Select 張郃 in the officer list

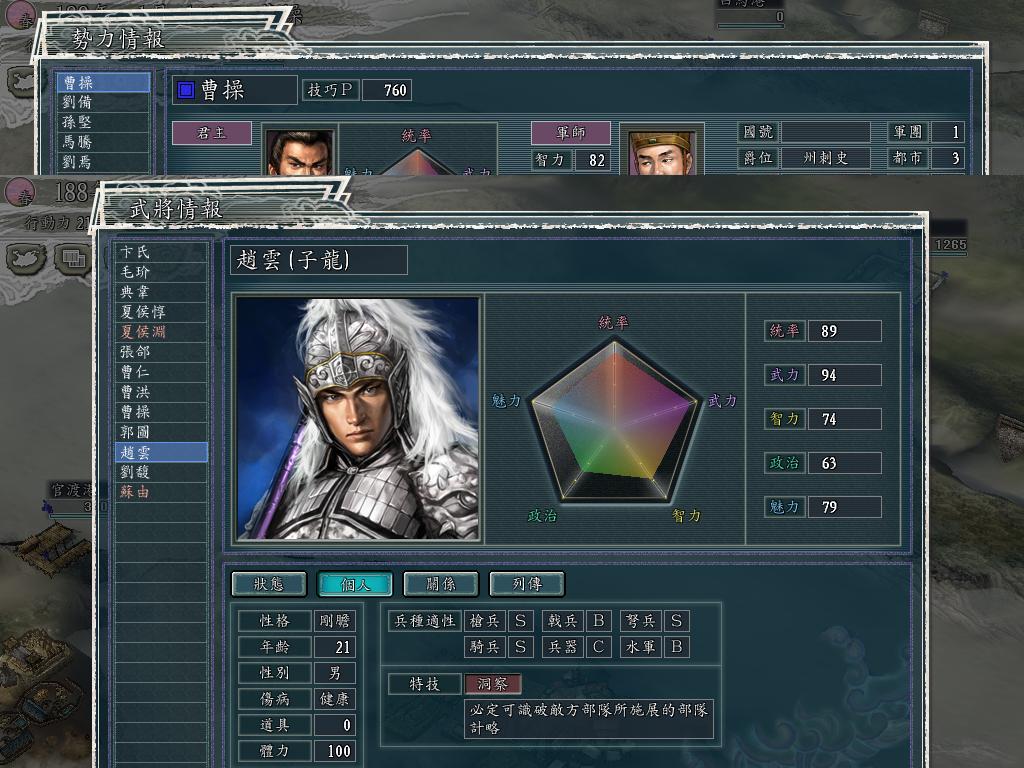click(x=161, y=352)
